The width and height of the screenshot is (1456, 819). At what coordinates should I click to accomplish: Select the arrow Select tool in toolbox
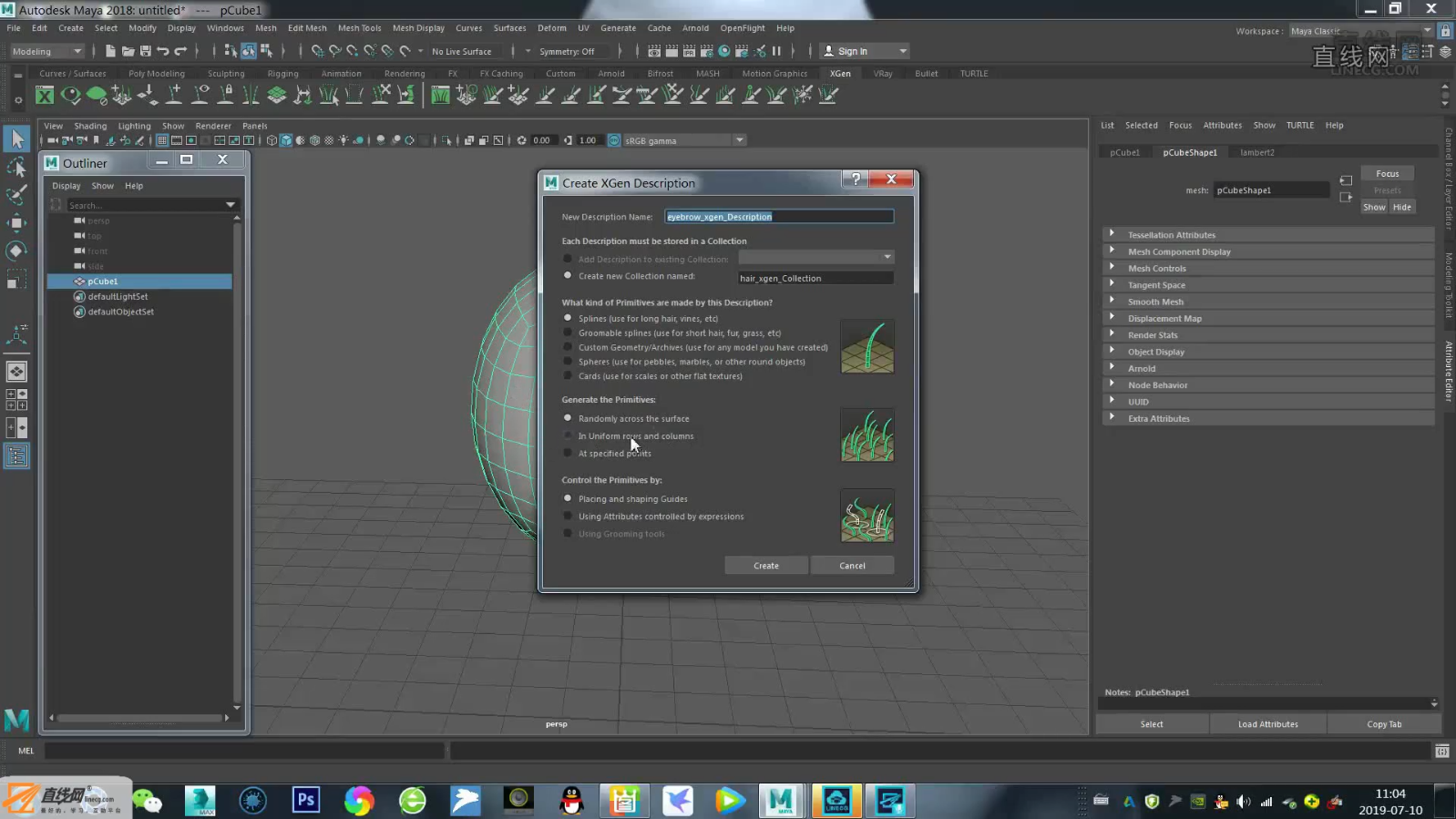(x=16, y=138)
